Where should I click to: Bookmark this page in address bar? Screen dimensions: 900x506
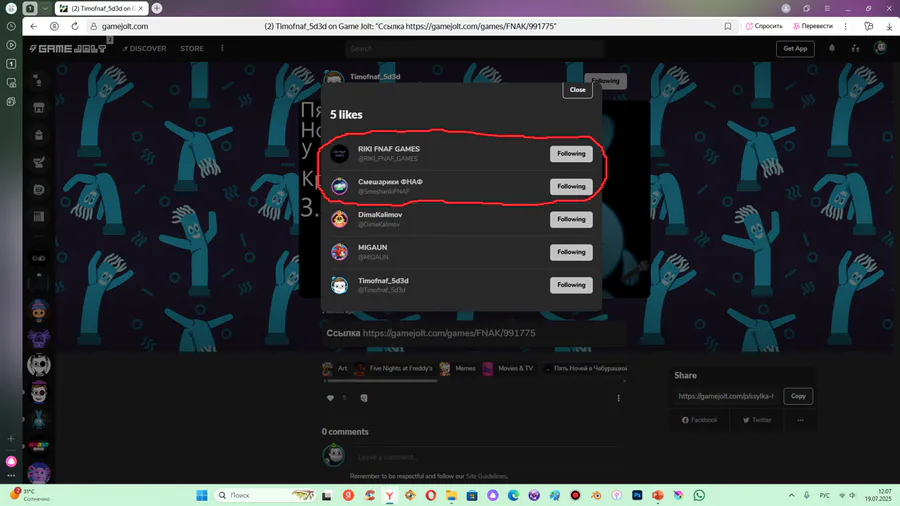tap(728, 26)
